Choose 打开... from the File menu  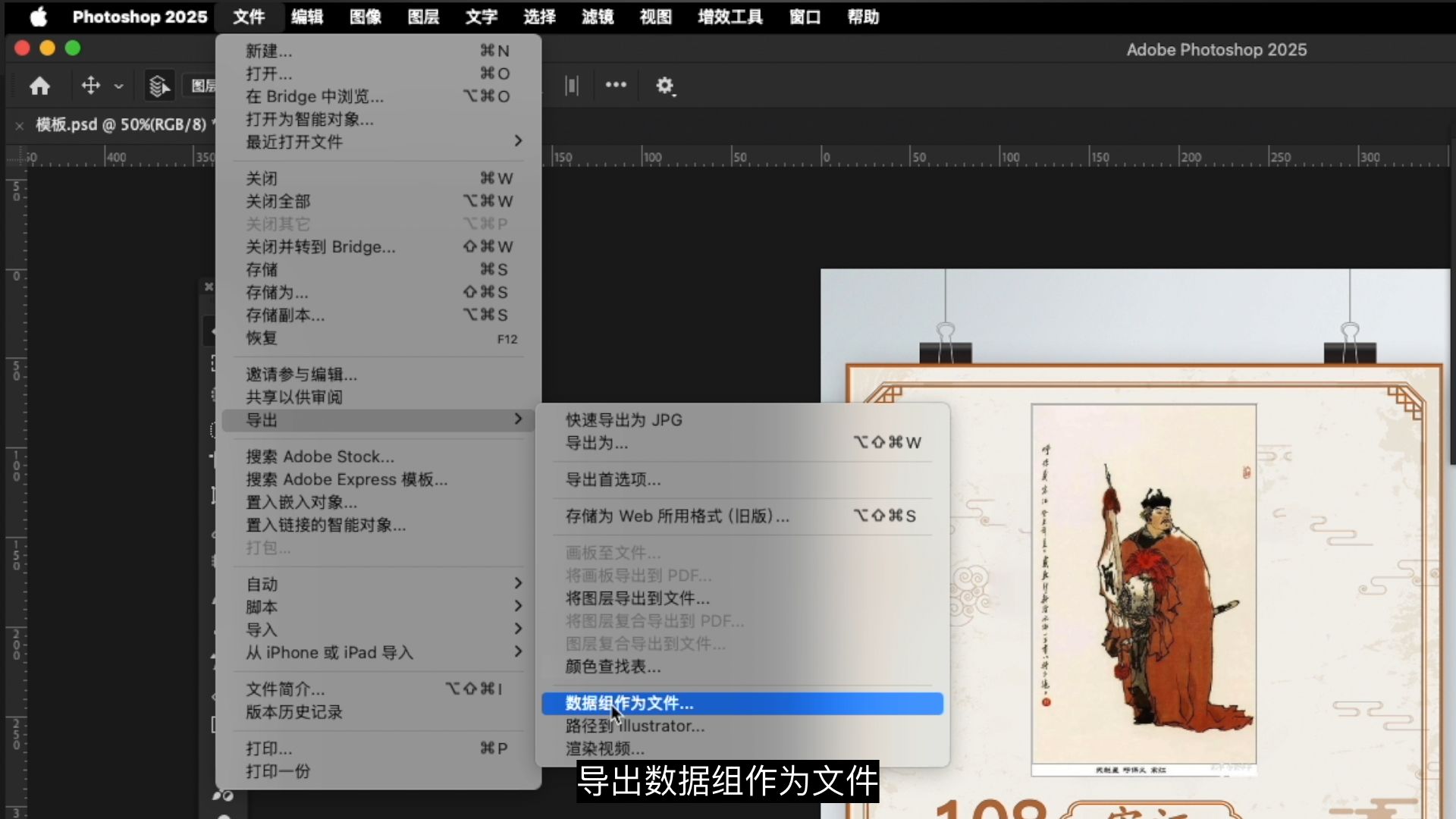378,74
